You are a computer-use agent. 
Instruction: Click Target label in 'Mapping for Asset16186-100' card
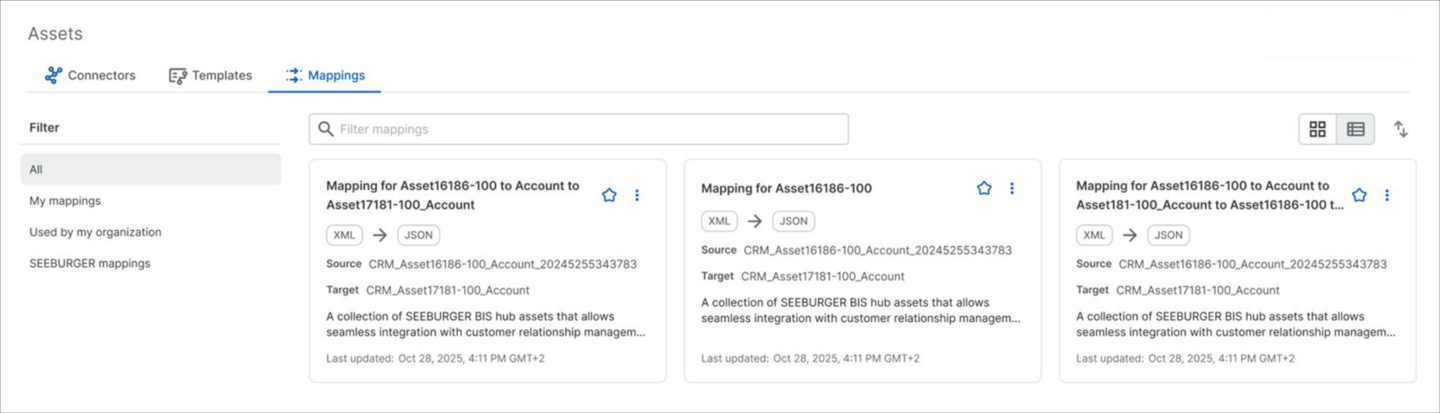[718, 276]
